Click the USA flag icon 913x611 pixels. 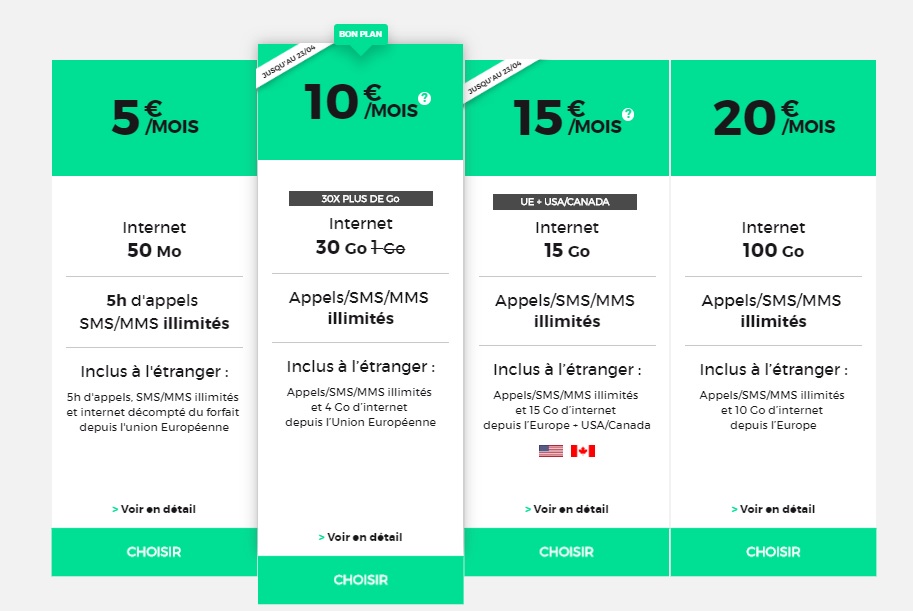(x=551, y=451)
